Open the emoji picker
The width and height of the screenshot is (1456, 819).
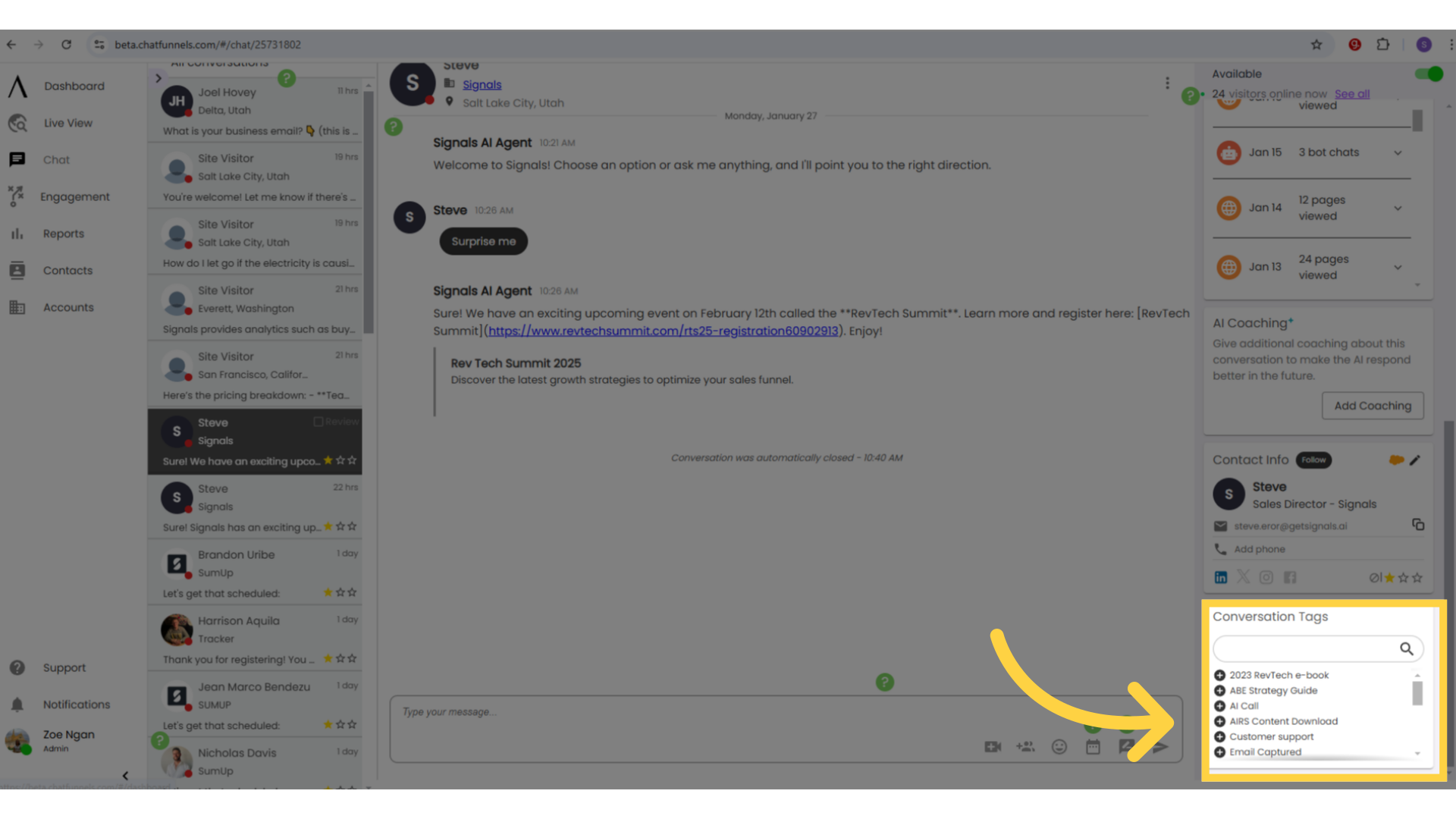click(x=1059, y=748)
